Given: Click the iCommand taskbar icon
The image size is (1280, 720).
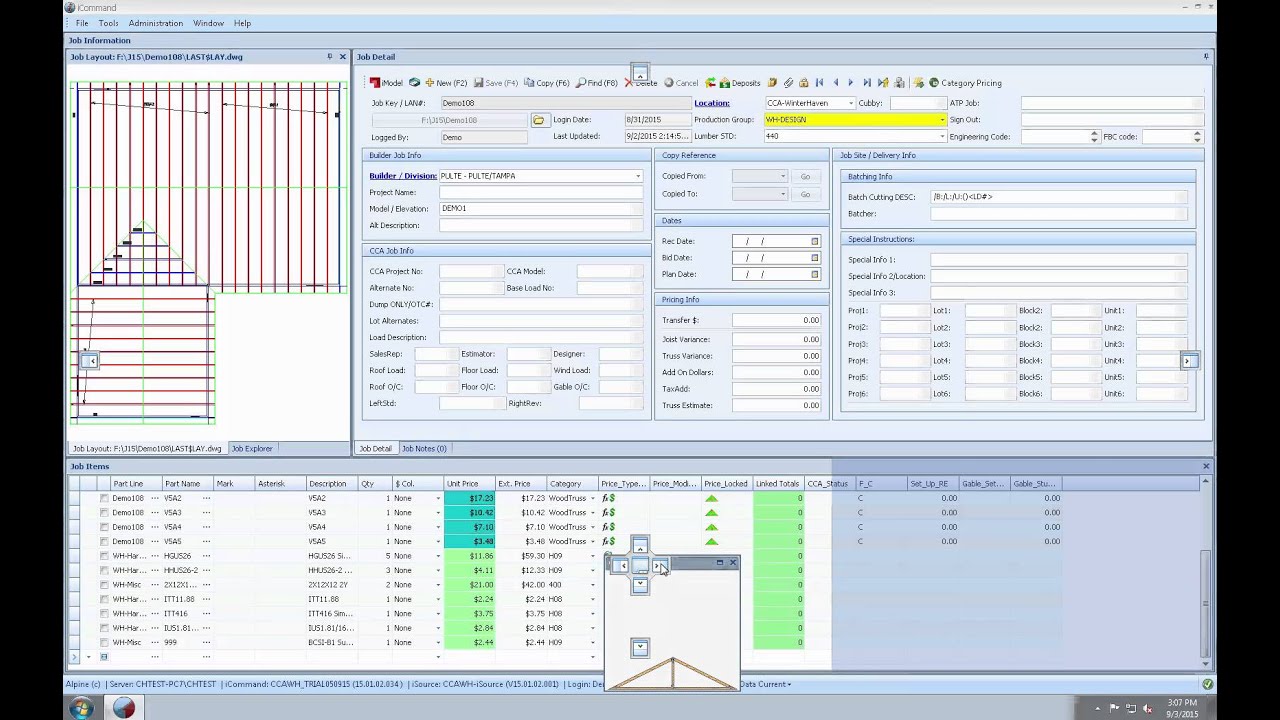Looking at the screenshot, I should pos(124,707).
